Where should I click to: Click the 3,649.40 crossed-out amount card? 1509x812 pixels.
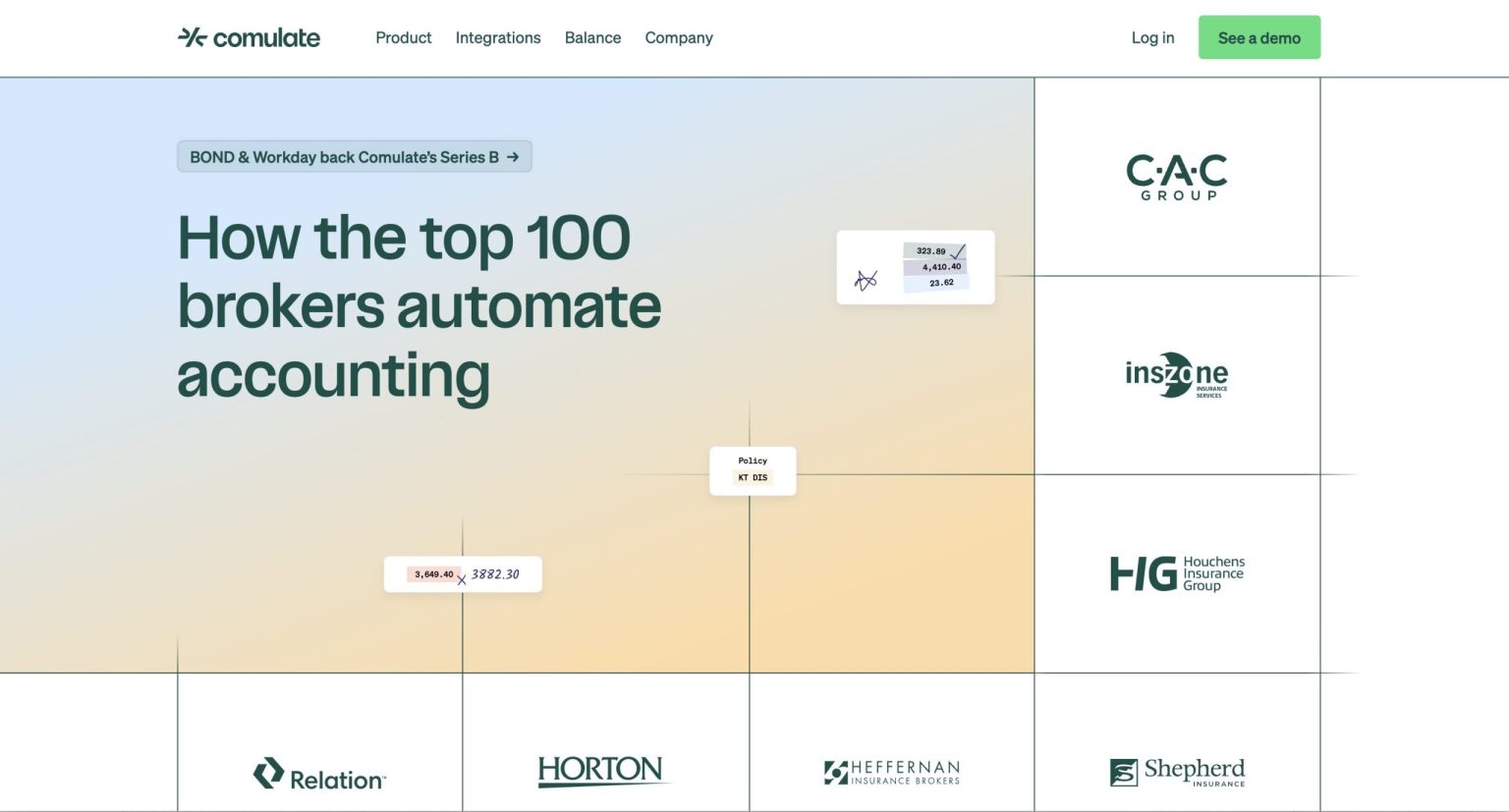(x=463, y=574)
